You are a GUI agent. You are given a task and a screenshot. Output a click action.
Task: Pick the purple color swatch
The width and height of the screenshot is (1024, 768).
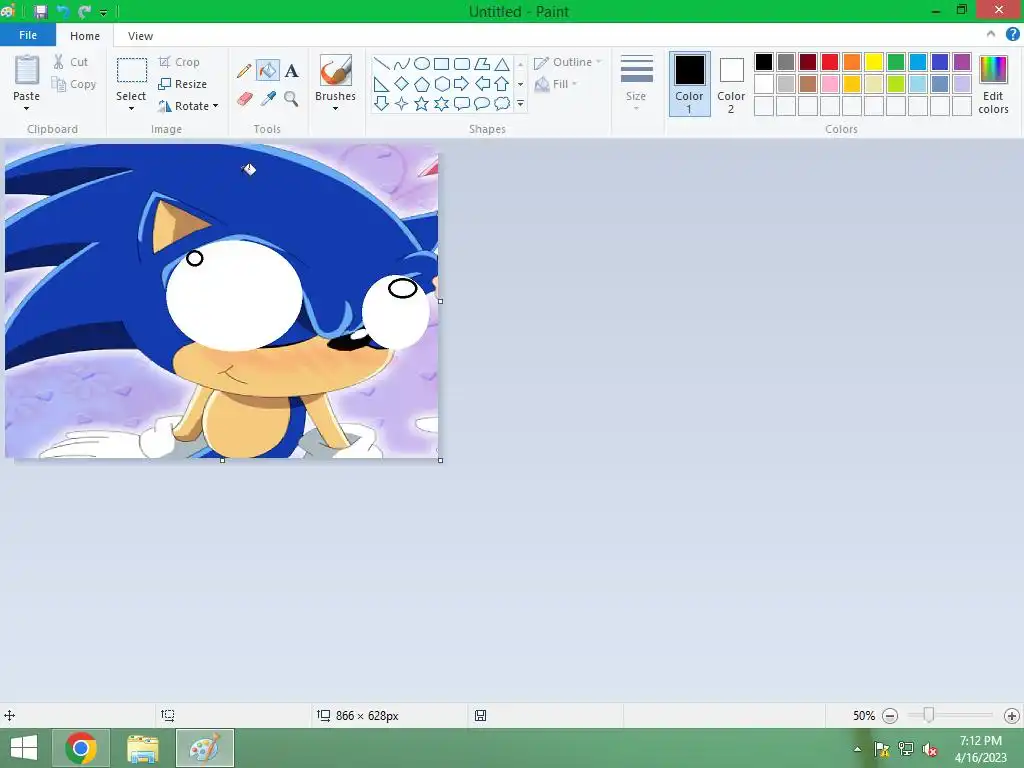(x=962, y=62)
